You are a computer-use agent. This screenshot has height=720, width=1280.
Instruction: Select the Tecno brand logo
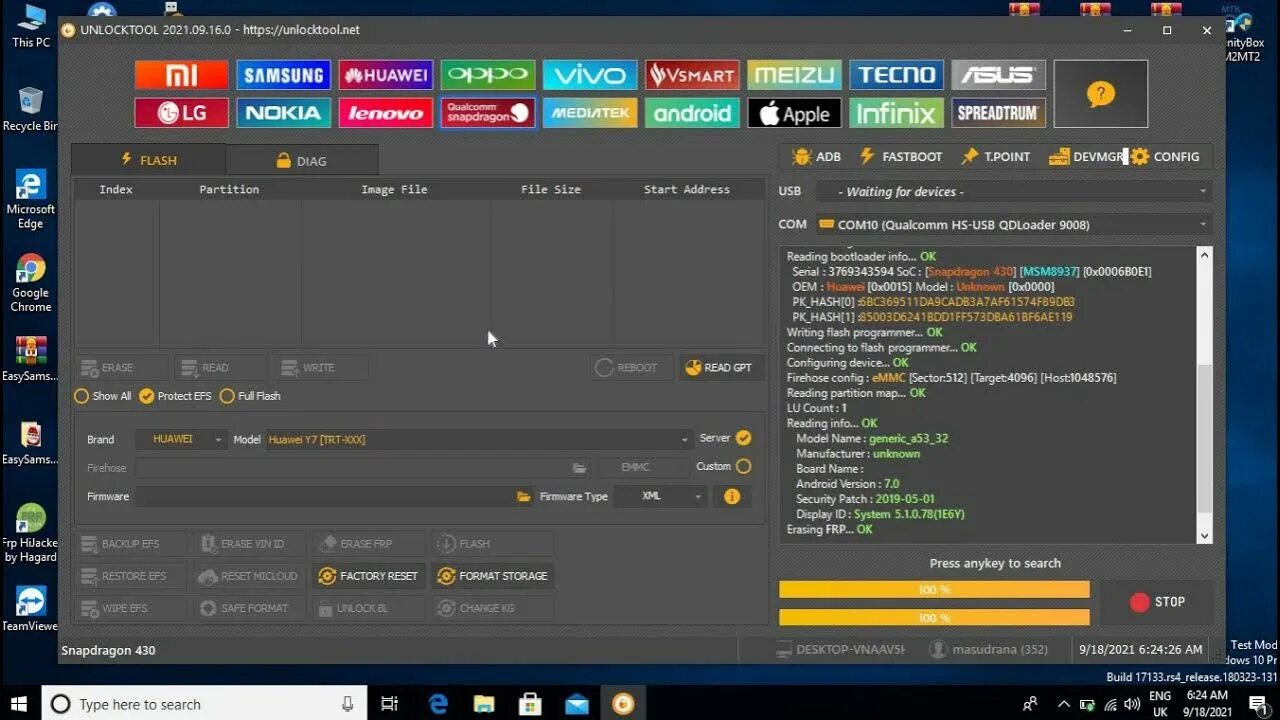click(x=896, y=75)
